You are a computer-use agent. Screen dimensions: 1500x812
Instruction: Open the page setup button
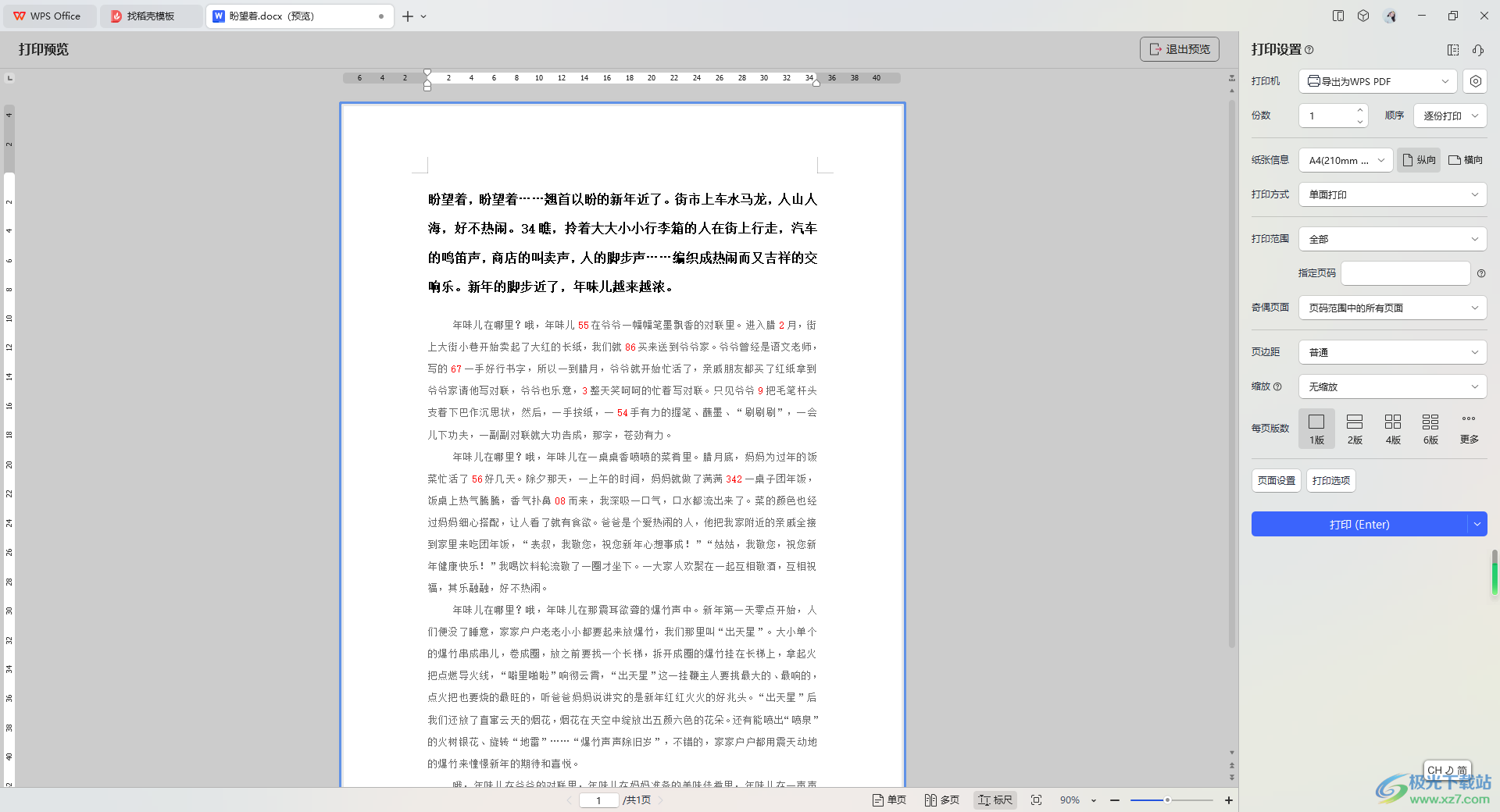click(1277, 480)
